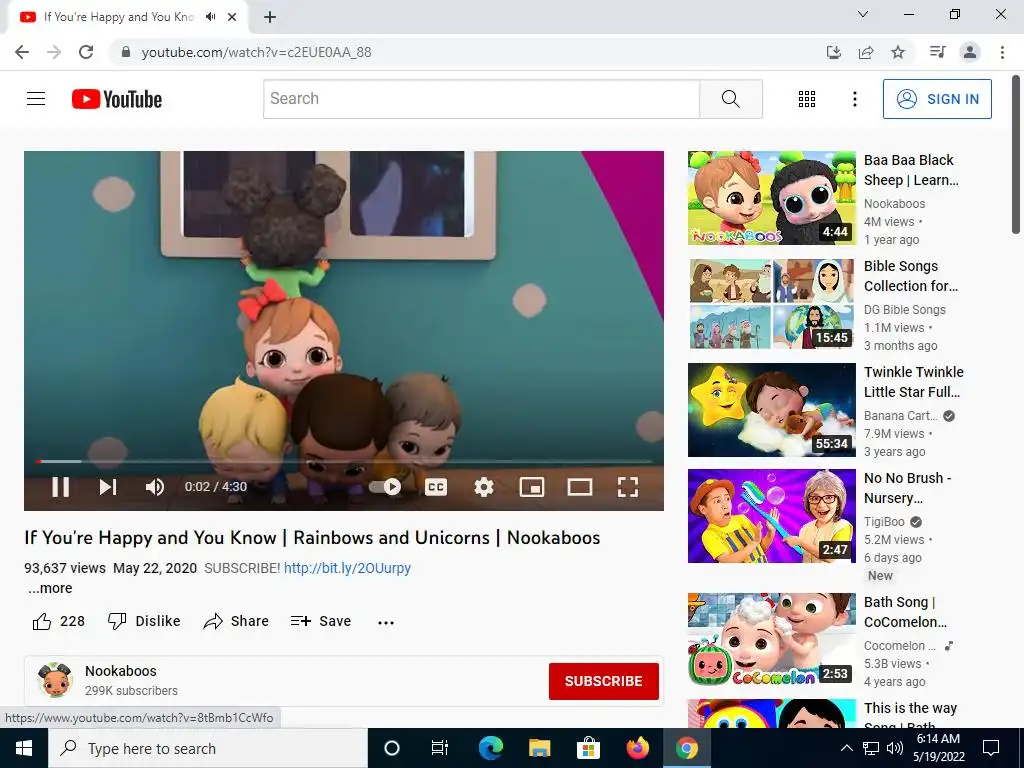Share this page icon in address bar
1024x768 pixels.
click(x=866, y=52)
